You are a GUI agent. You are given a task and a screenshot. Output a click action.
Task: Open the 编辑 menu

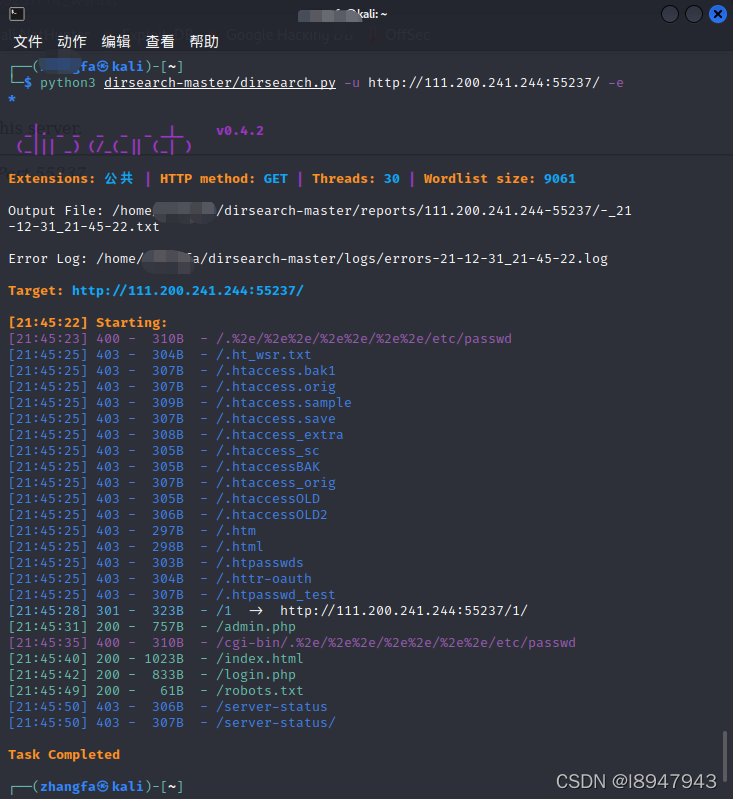click(x=116, y=41)
